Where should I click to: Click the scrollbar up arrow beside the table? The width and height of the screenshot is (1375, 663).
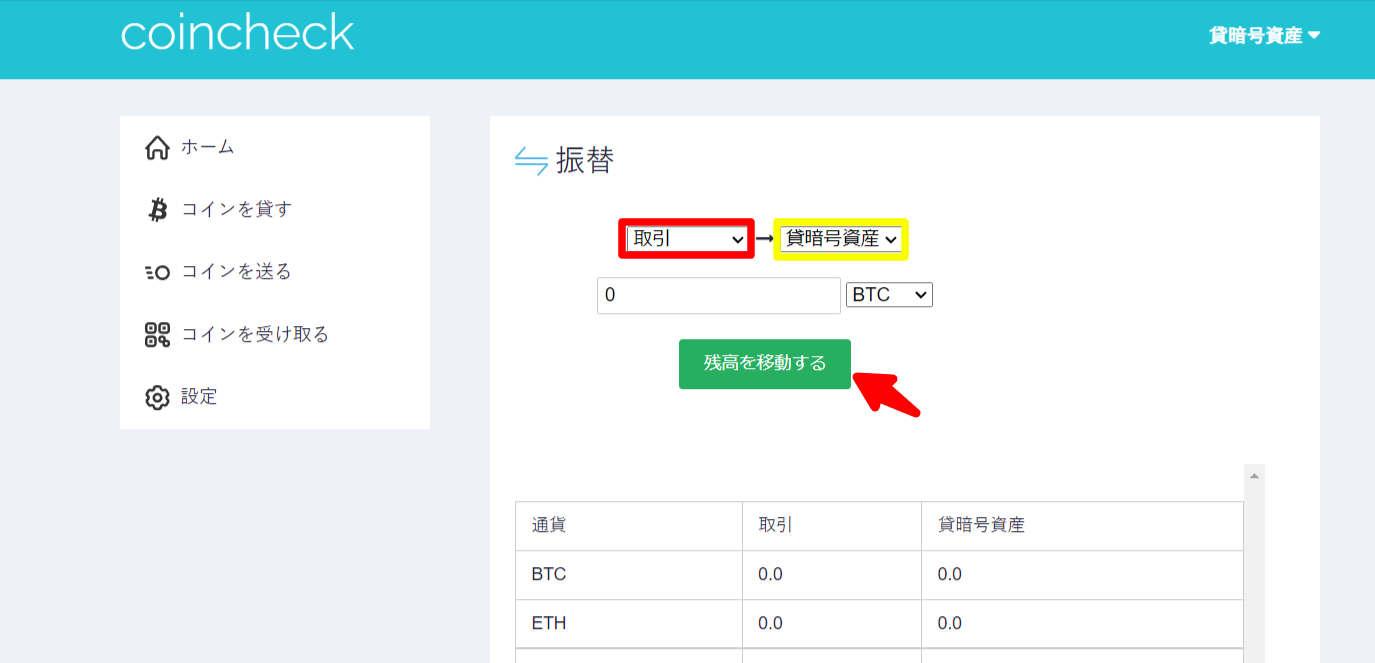tap(1255, 474)
